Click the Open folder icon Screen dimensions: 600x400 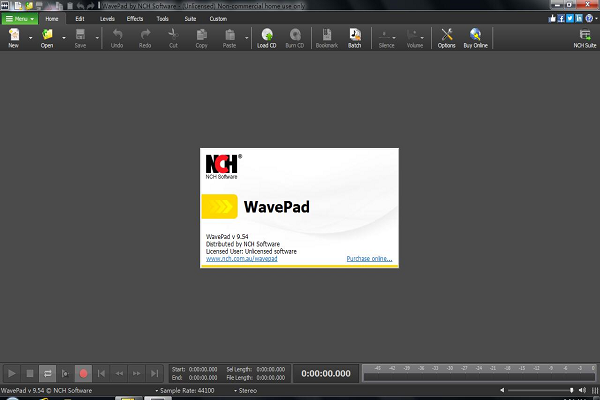tap(47, 36)
